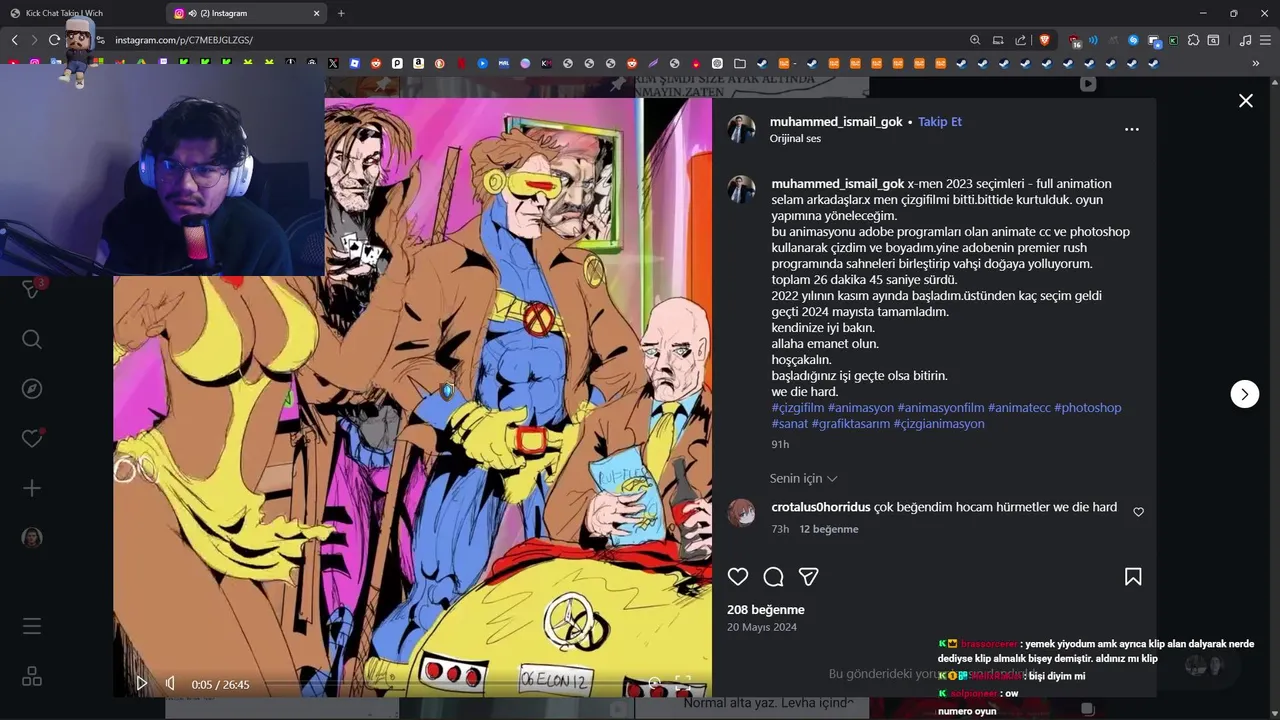Open the green K extension icon
1280x720 pixels.
pyautogui.click(x=1173, y=40)
